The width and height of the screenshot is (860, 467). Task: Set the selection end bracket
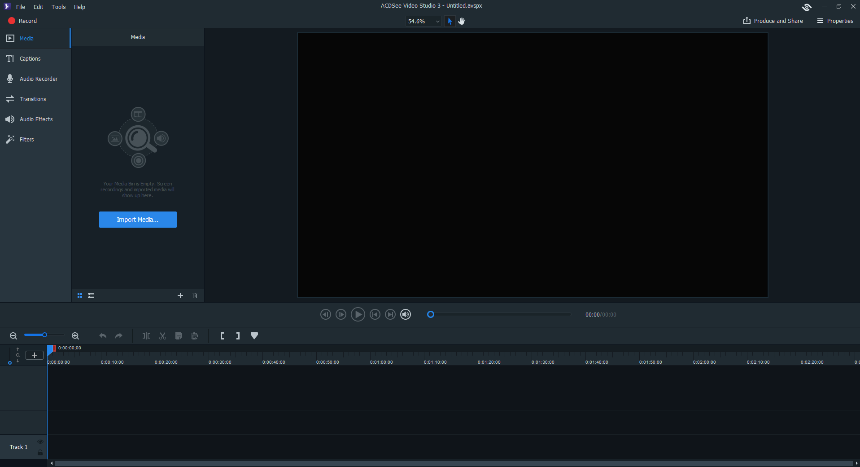237,336
